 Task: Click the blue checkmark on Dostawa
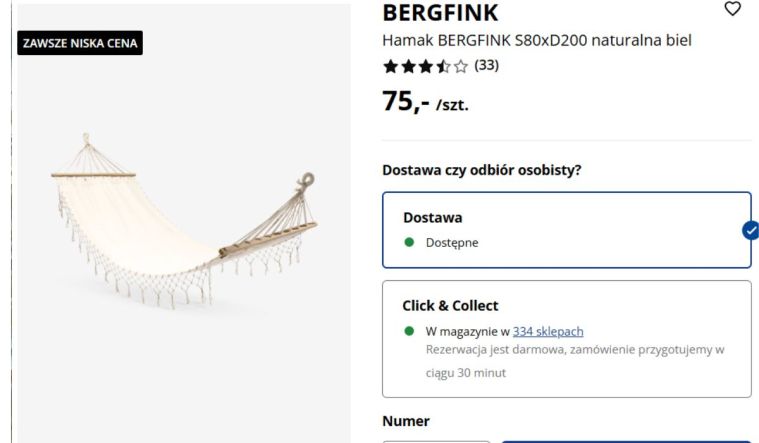tap(750, 230)
